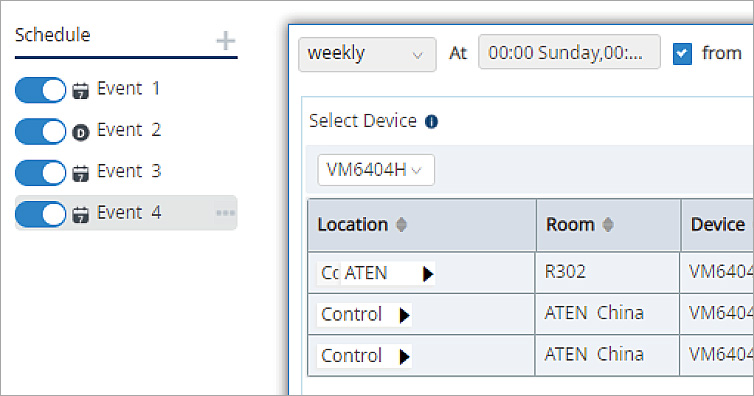This screenshot has width=754, height=396.
Task: Switch off the Event 3 toggle
Action: [40, 173]
